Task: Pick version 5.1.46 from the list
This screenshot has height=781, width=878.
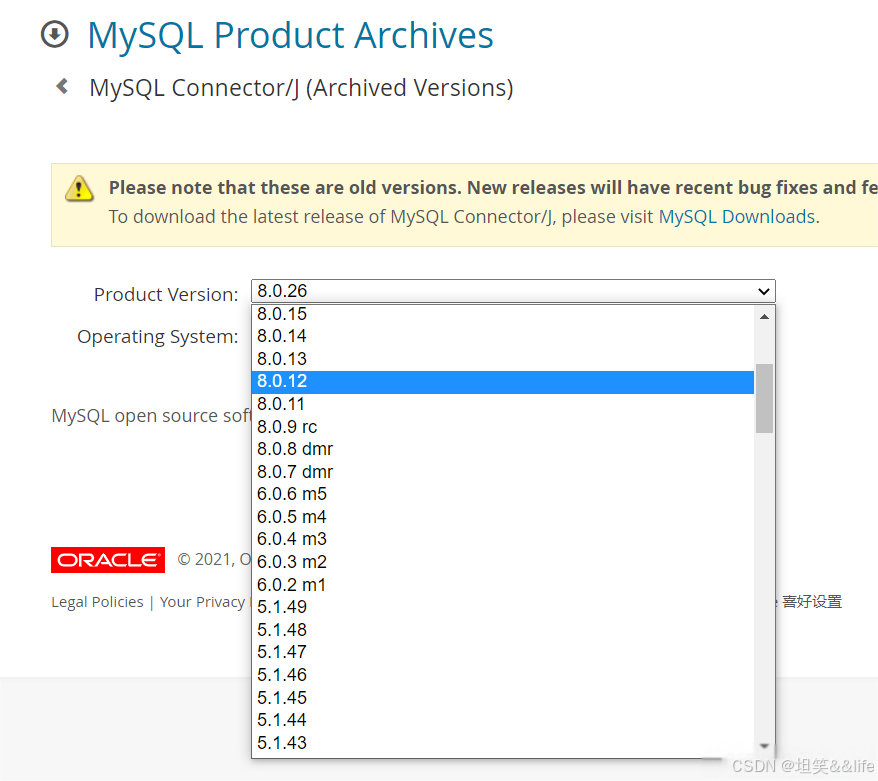Action: click(x=503, y=675)
